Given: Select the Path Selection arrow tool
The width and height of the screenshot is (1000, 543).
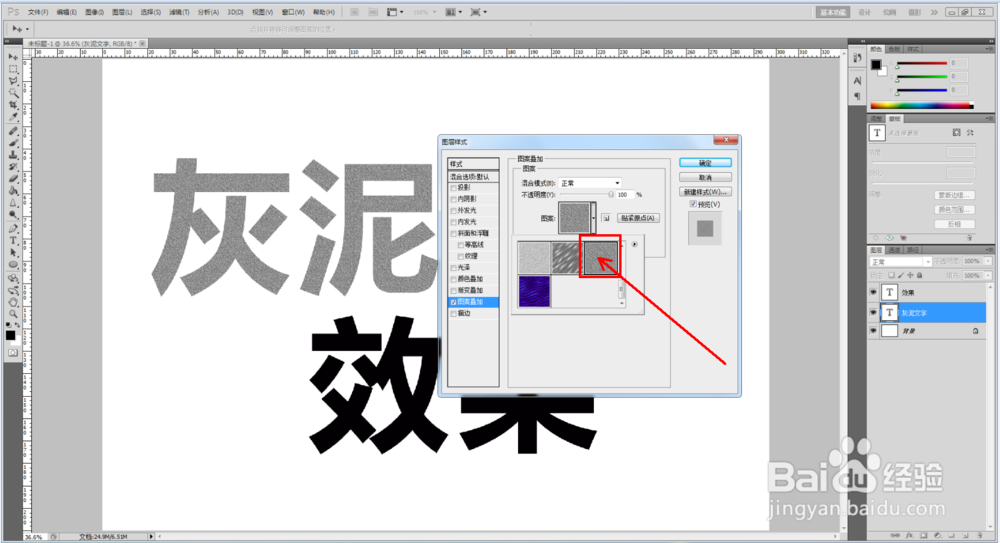Looking at the screenshot, I should click(x=13, y=253).
